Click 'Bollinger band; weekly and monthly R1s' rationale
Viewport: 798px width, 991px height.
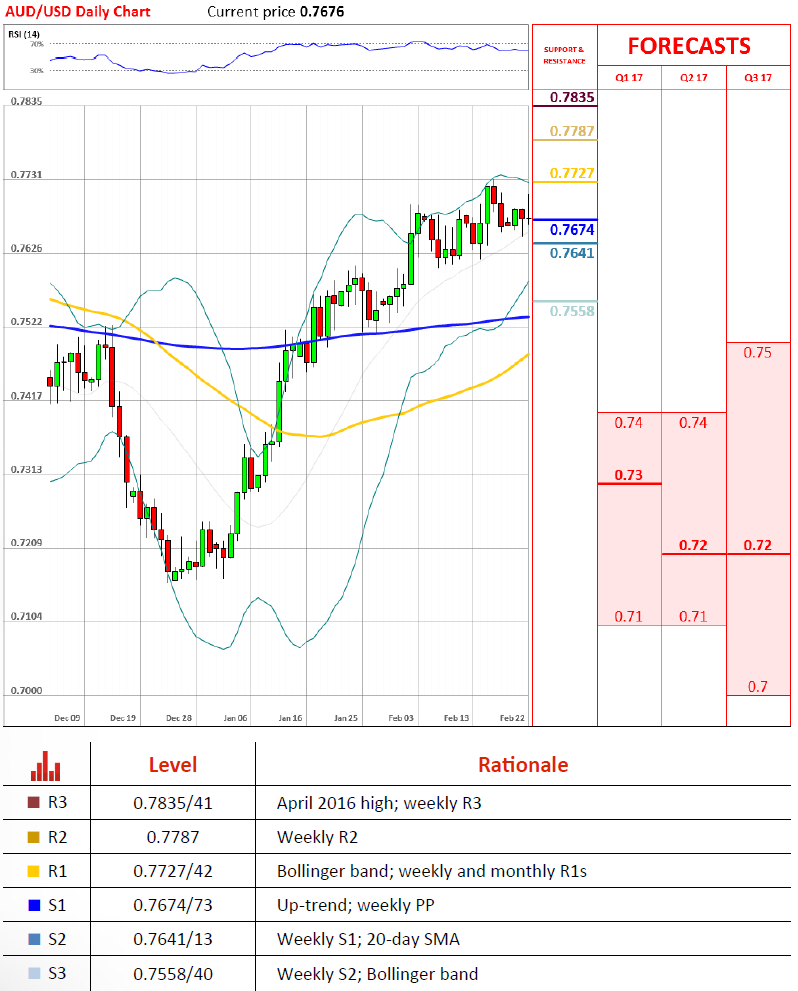pos(432,871)
